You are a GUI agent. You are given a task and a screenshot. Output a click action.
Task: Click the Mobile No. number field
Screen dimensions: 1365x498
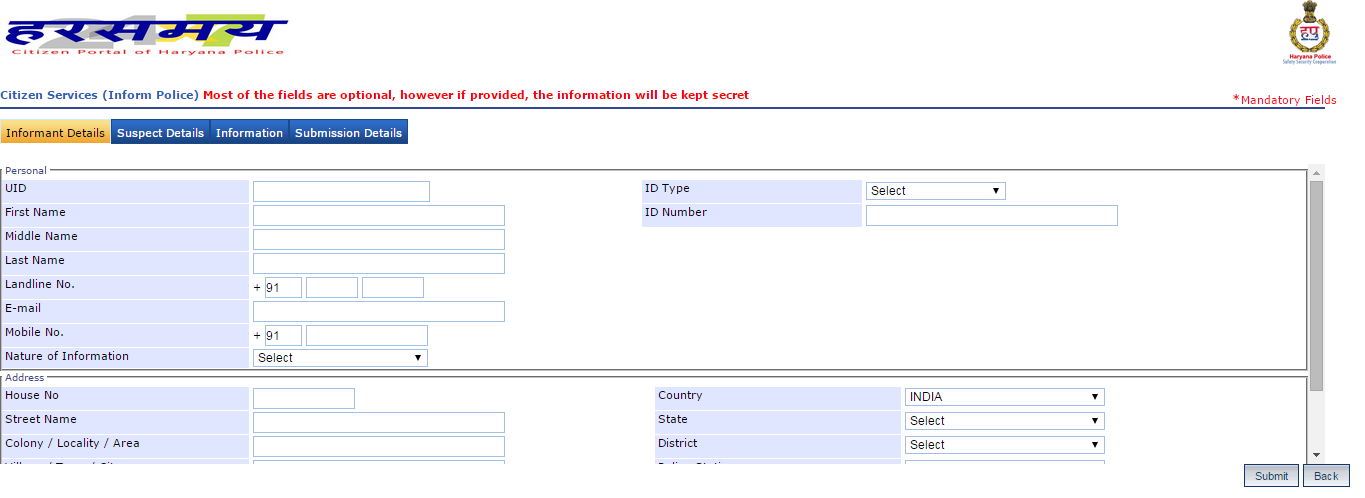click(366, 336)
